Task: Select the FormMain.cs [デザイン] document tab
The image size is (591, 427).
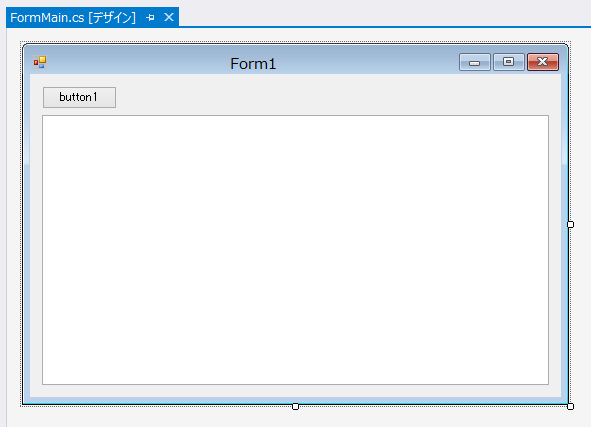Action: [x=73, y=17]
